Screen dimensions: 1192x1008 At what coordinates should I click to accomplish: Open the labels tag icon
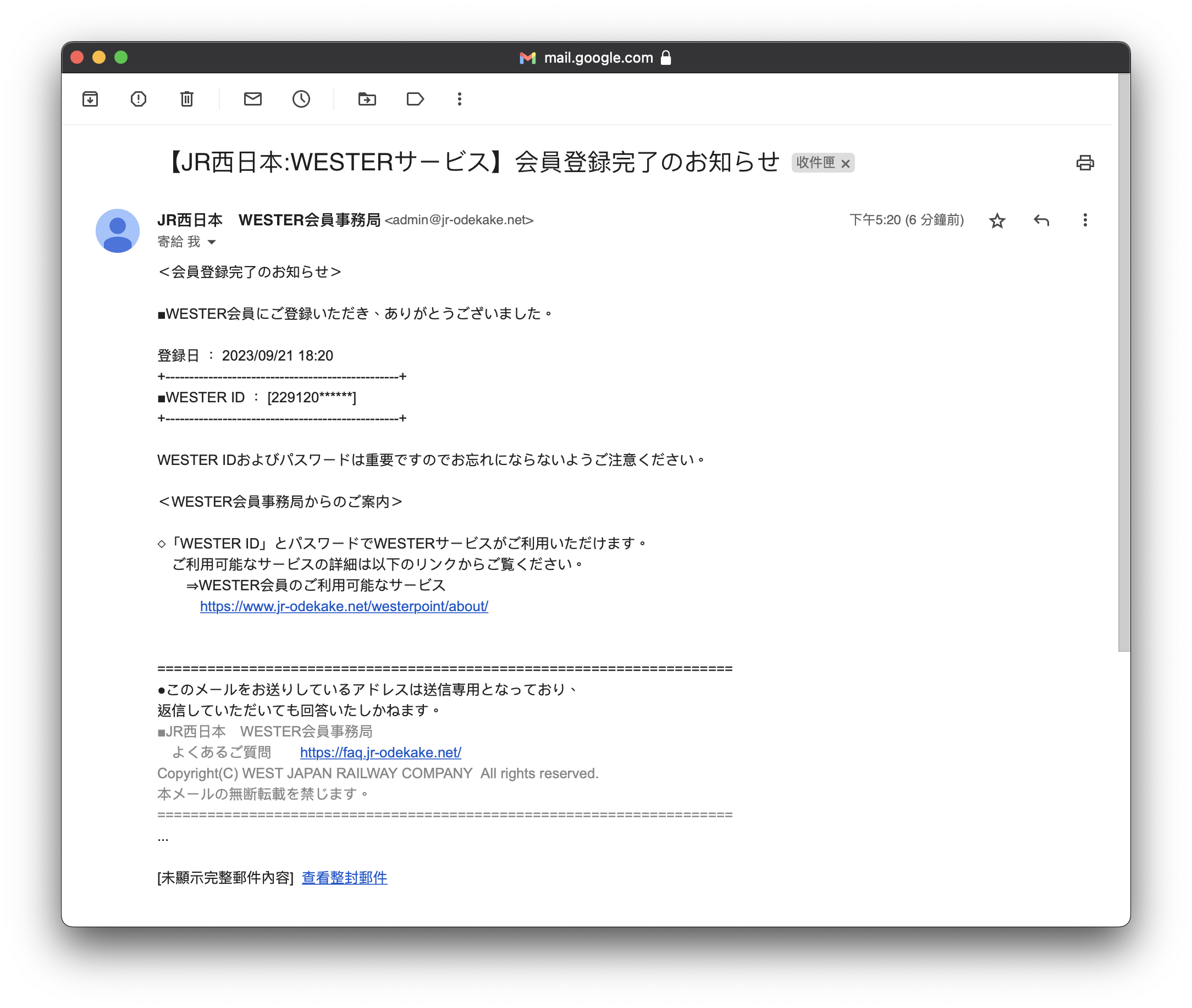[x=415, y=99]
